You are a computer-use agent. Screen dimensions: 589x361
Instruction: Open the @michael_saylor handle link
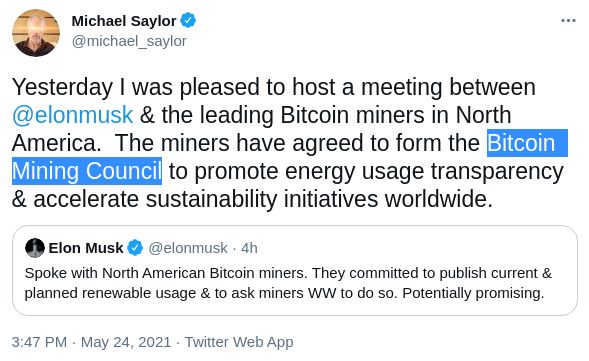[x=129, y=41]
